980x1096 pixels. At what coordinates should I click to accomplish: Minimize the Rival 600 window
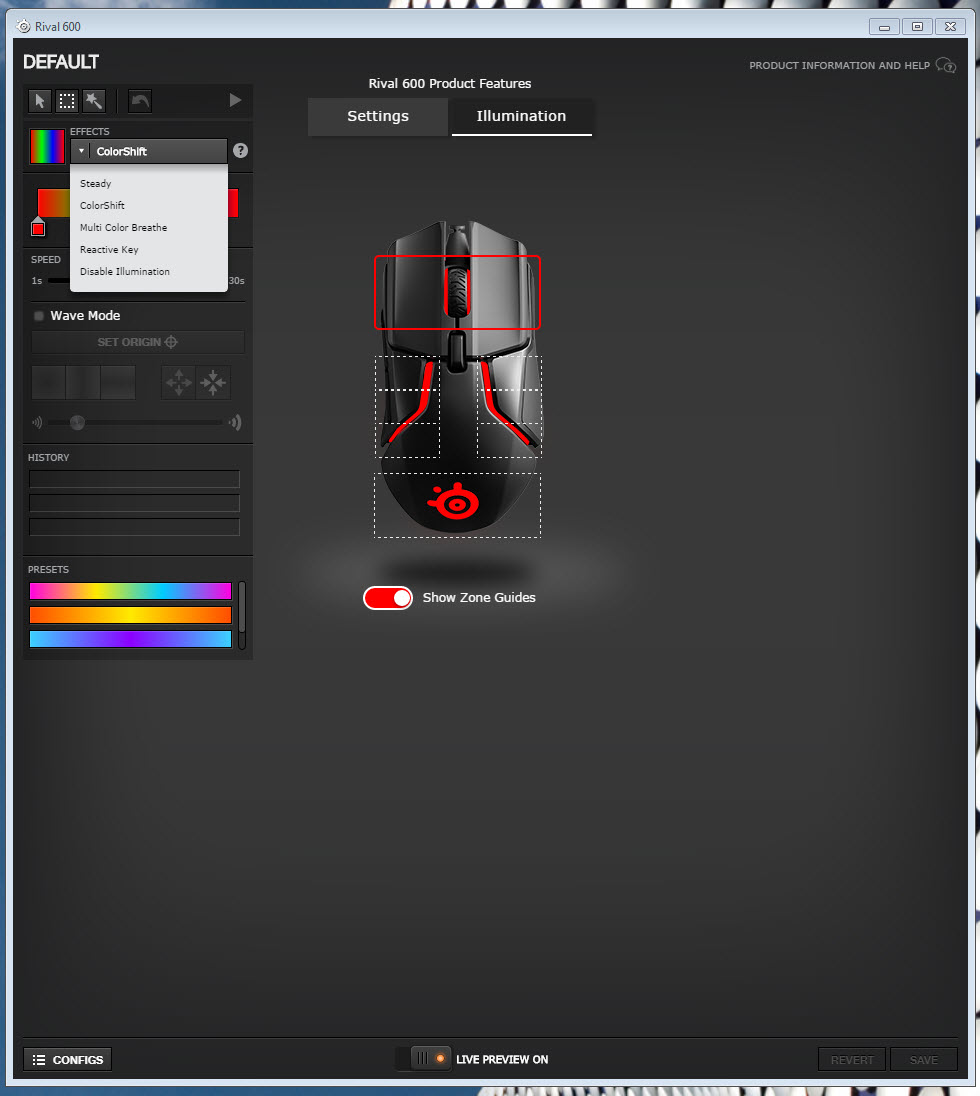tap(884, 27)
